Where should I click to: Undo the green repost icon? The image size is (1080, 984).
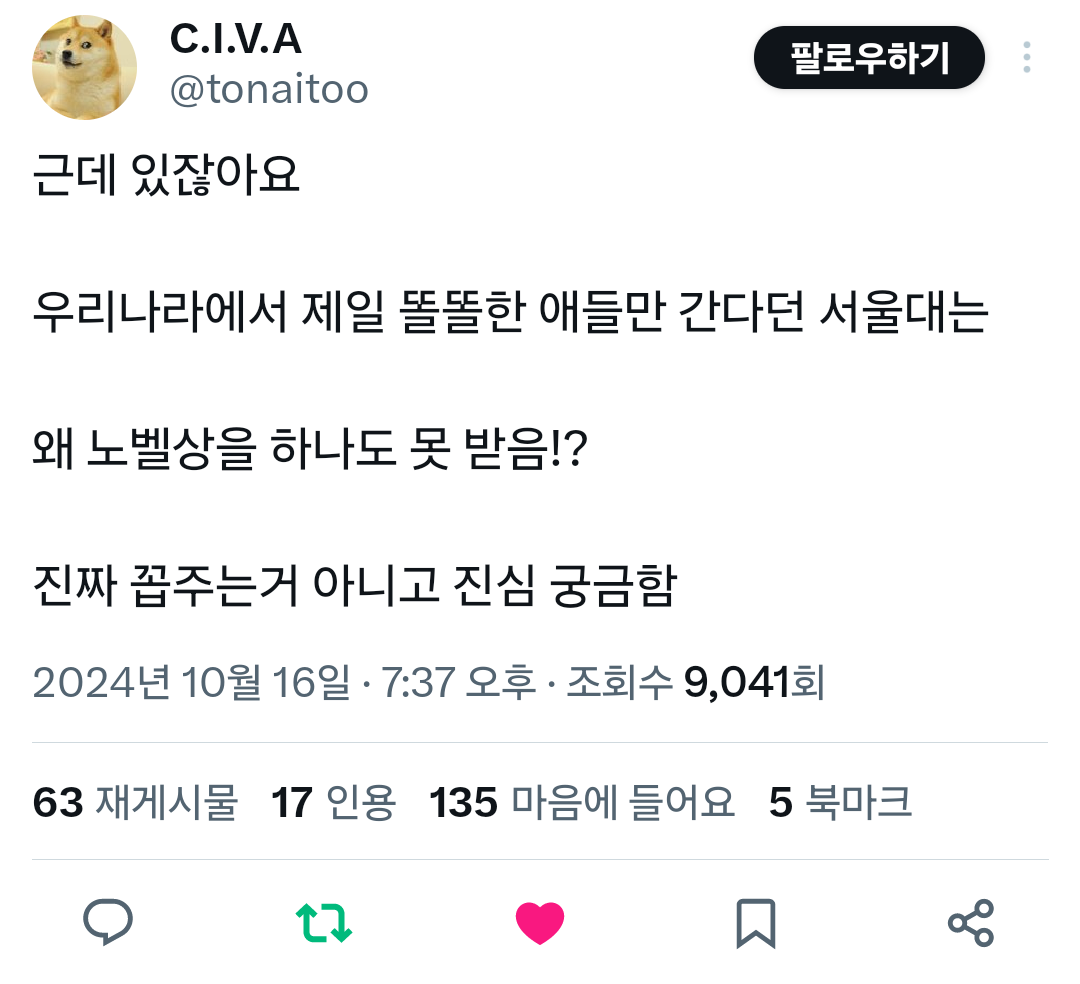click(324, 923)
